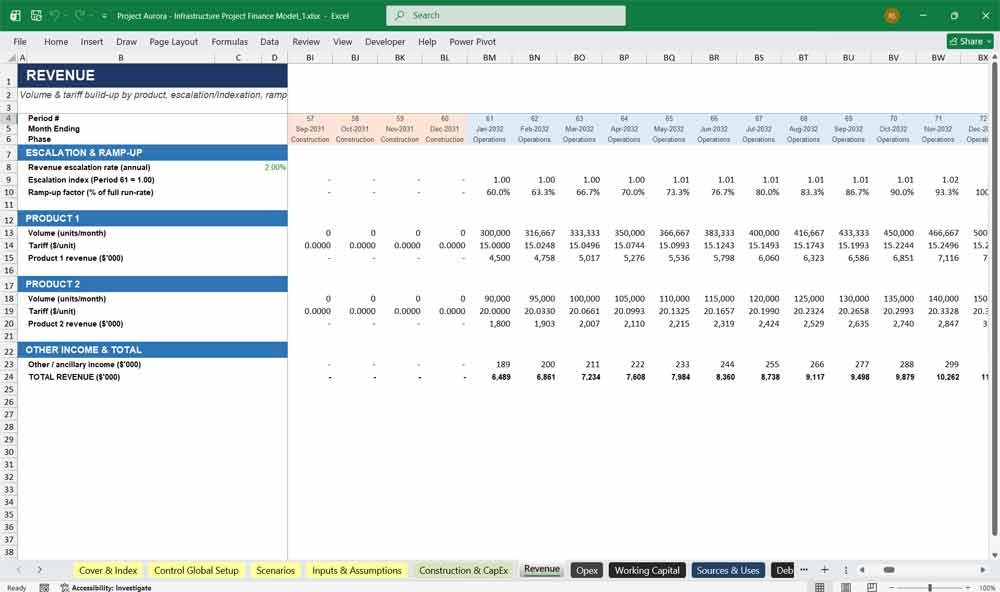The image size is (1000, 592).
Task: Click the Select All corner triangle
Action: [x=9, y=57]
